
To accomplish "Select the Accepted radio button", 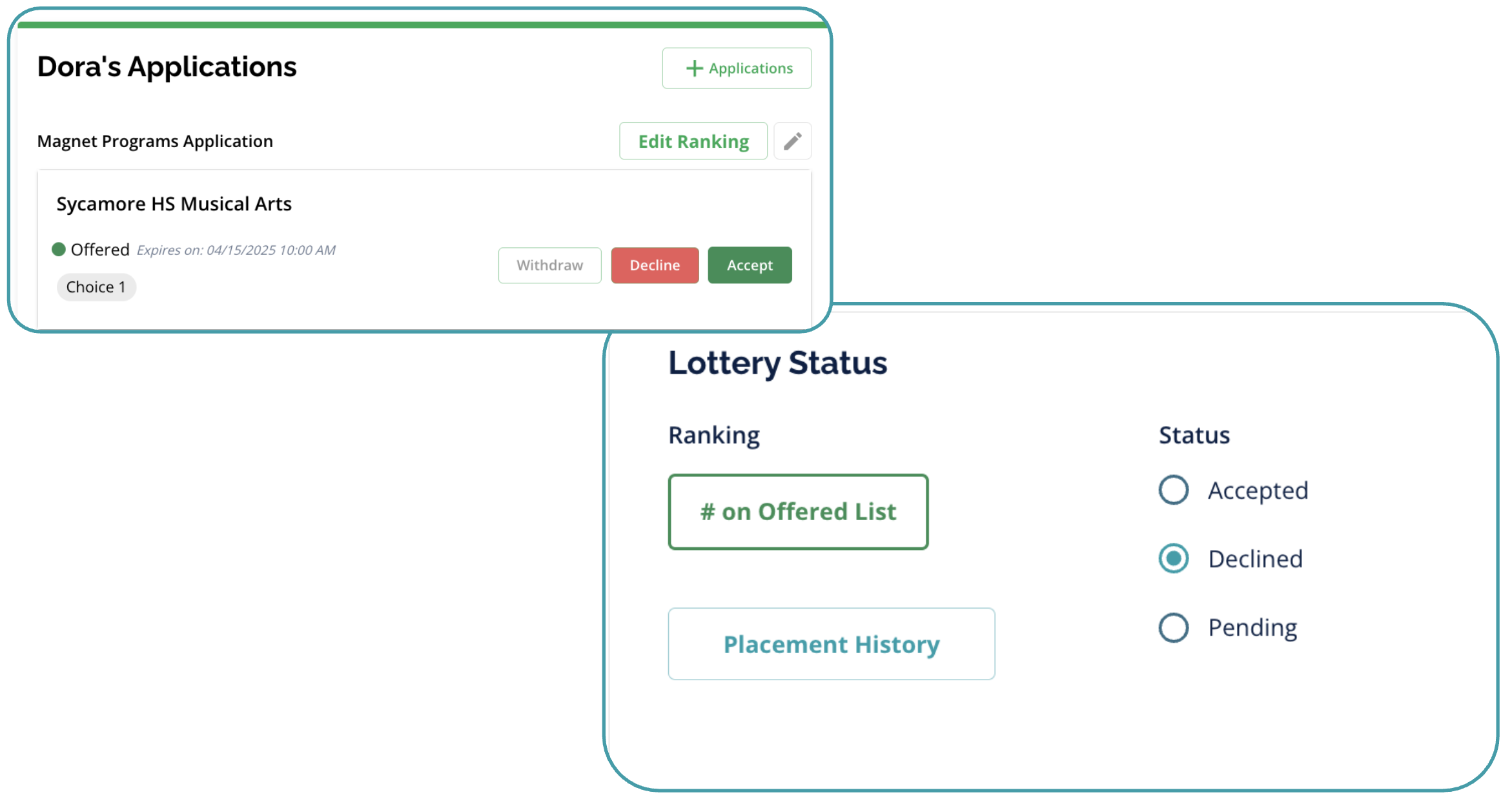I will [x=1173, y=490].
